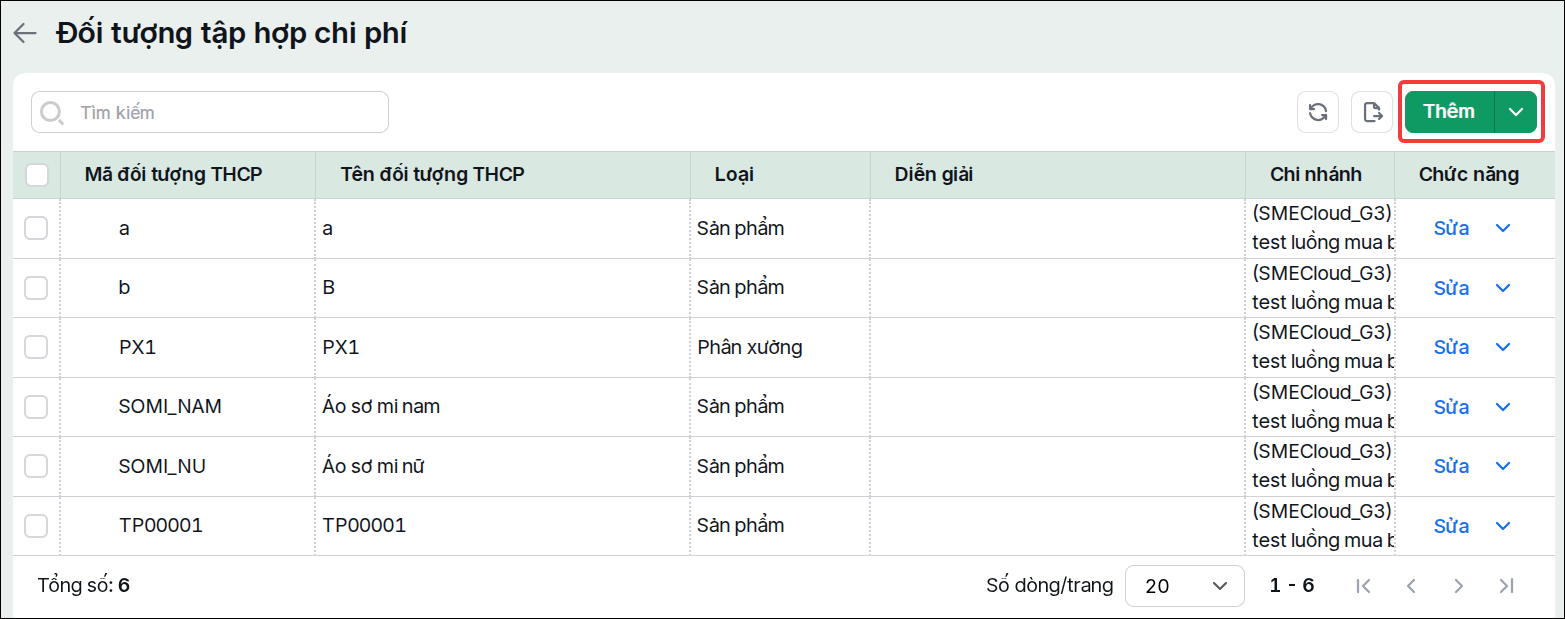Jump to the first page icon
1565x619 pixels.
[1363, 586]
